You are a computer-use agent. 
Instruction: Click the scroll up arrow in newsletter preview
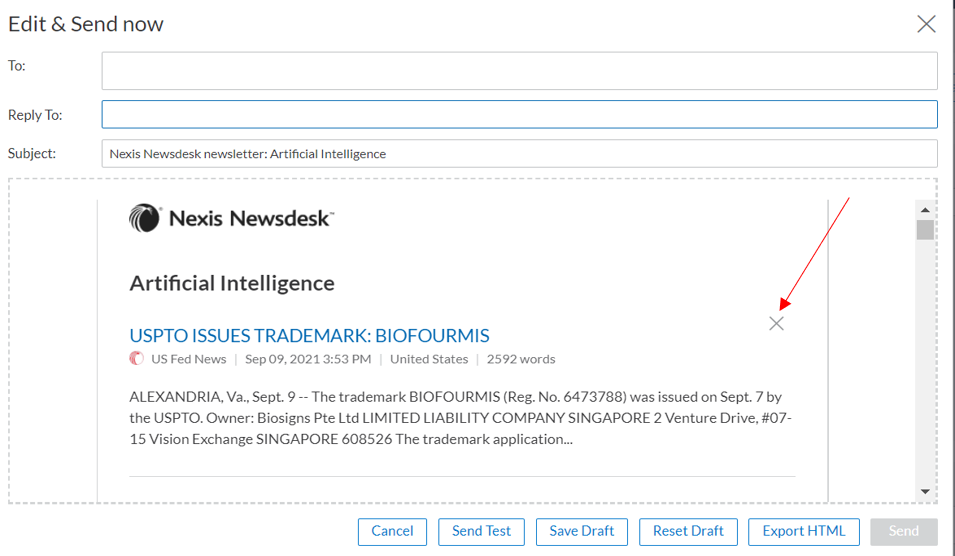(925, 209)
